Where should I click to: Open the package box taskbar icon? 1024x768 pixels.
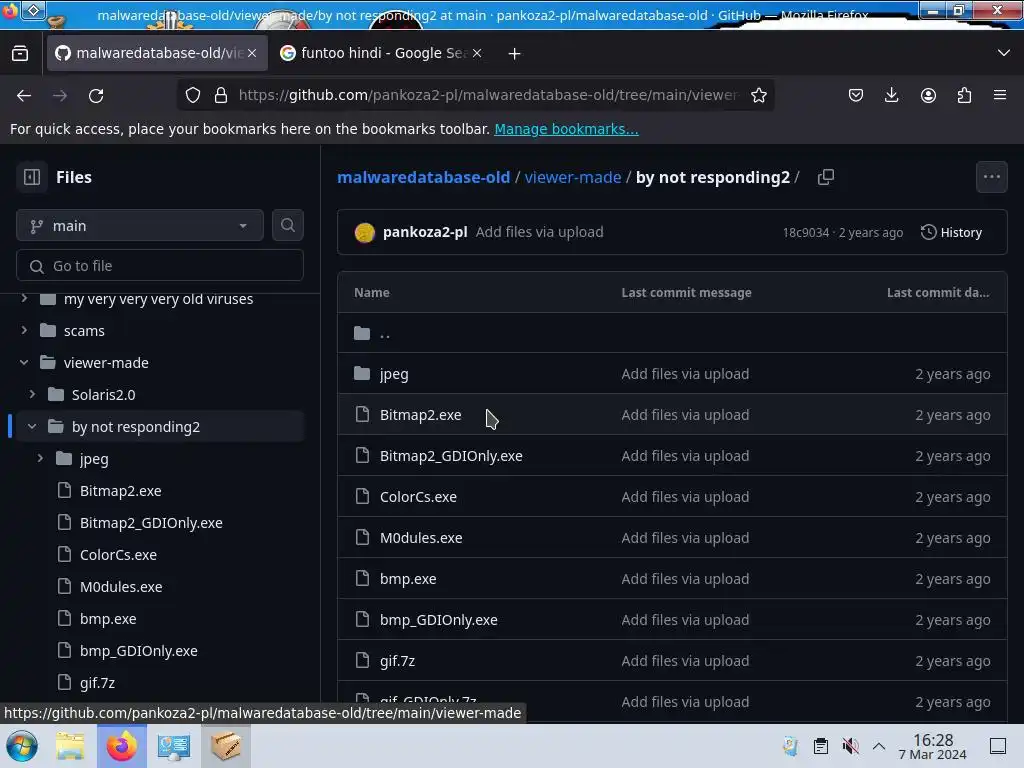225,746
